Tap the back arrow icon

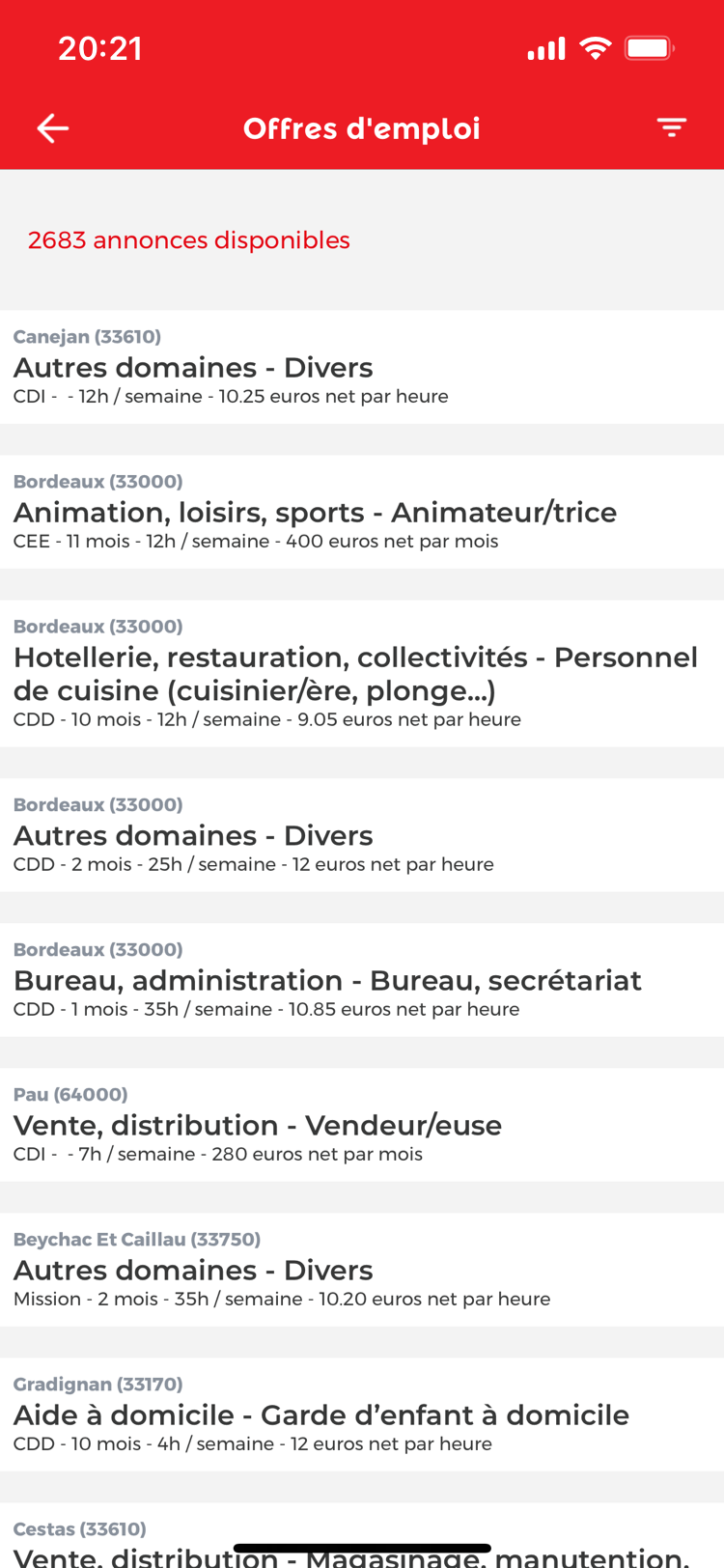(53, 128)
